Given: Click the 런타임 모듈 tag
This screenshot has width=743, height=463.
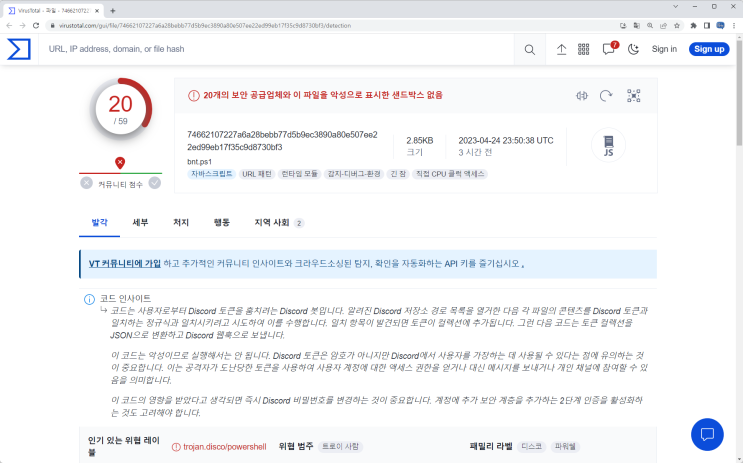Looking at the screenshot, I should point(299,174).
